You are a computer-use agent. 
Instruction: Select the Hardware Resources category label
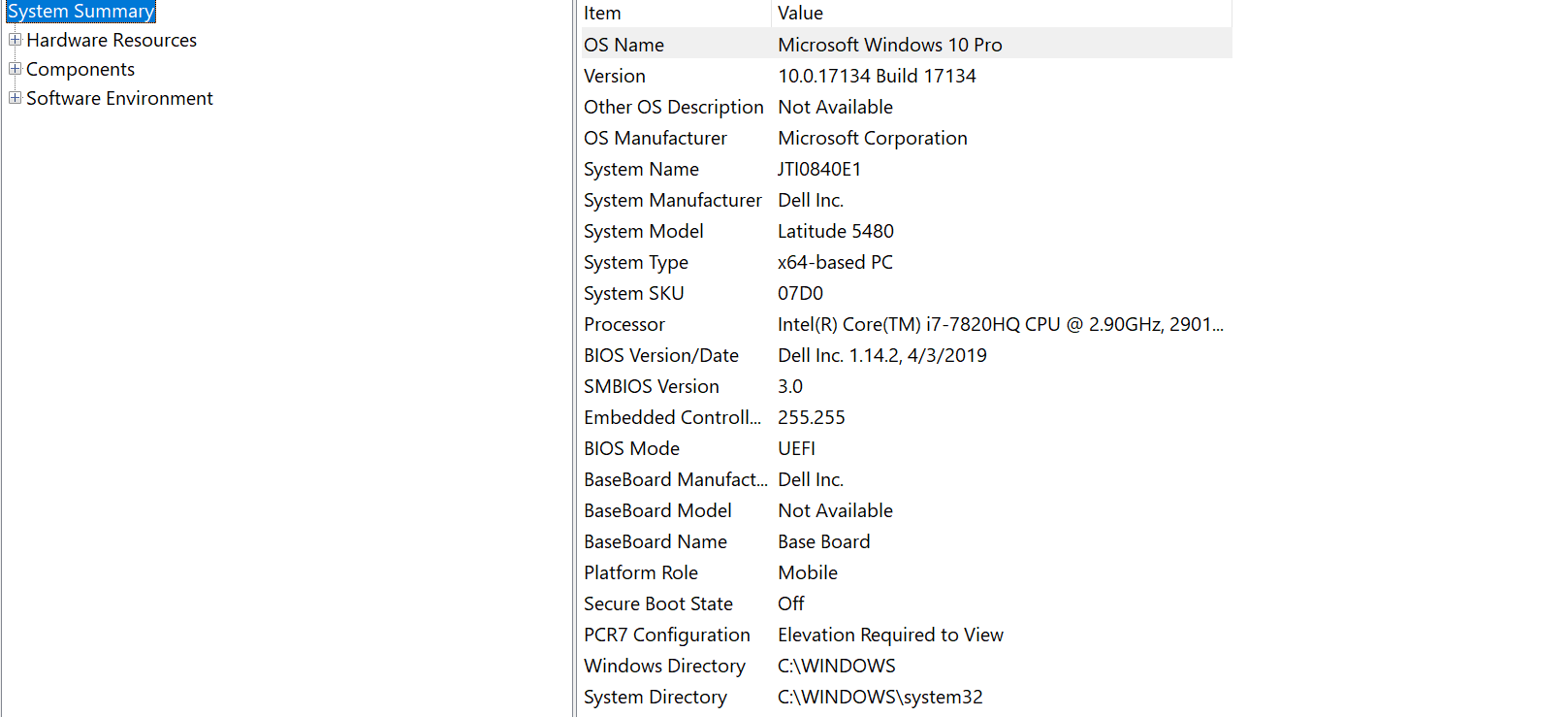pos(112,41)
